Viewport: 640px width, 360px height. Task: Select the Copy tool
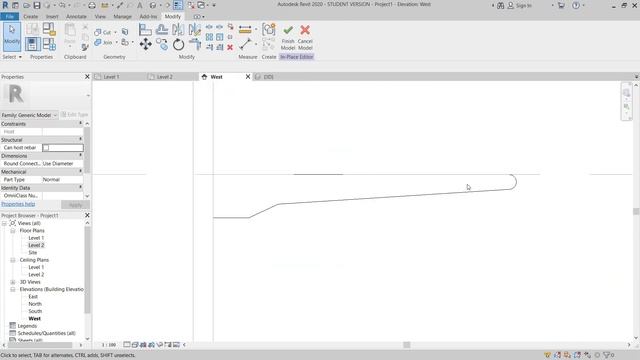coord(162,44)
